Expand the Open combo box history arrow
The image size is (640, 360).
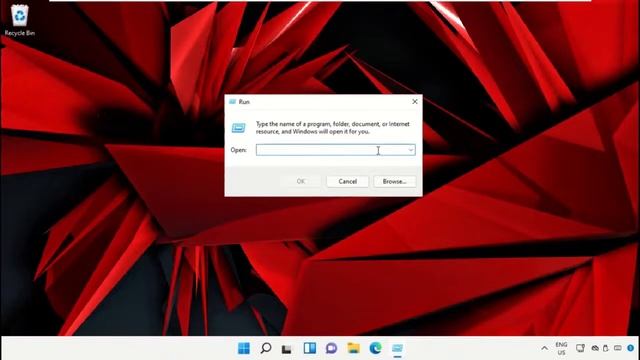pyautogui.click(x=411, y=150)
